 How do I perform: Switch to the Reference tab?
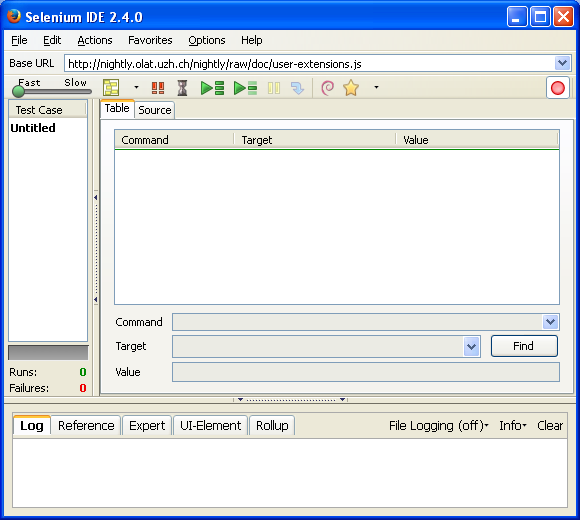click(x=86, y=426)
